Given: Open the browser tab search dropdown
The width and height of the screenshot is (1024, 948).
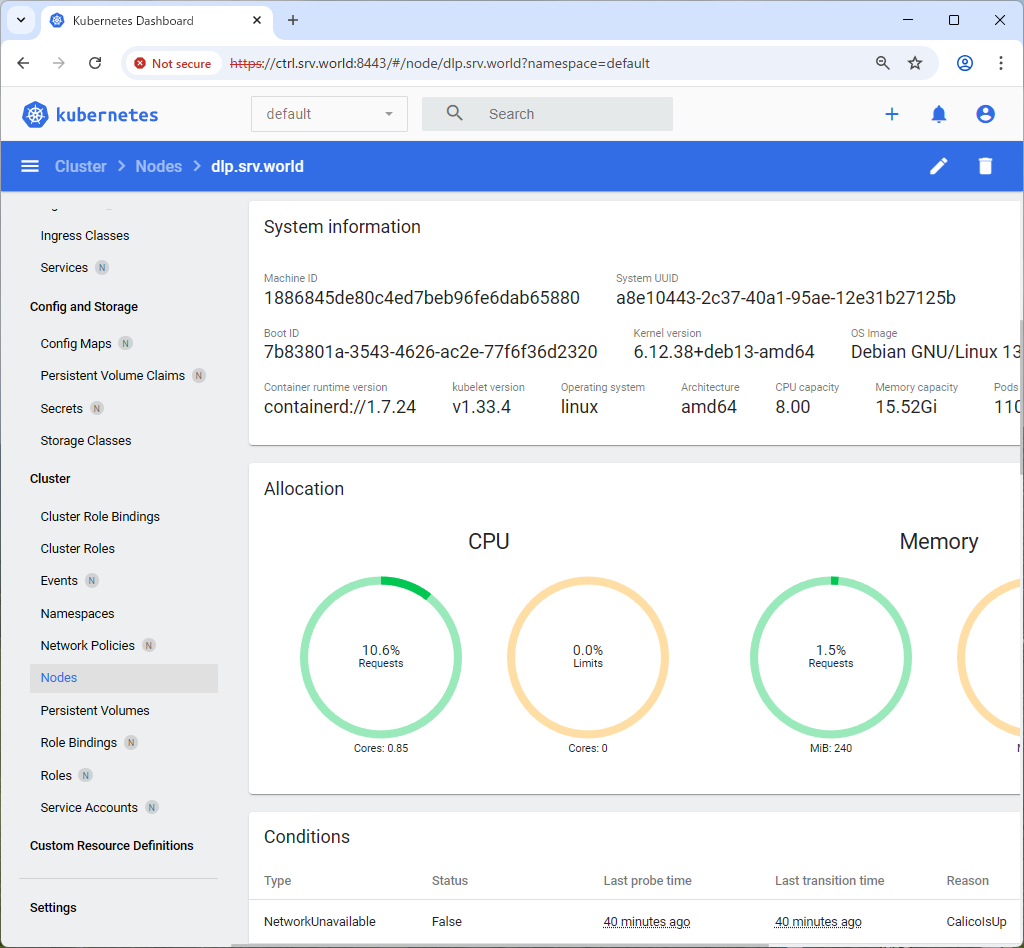Looking at the screenshot, I should tap(20, 20).
